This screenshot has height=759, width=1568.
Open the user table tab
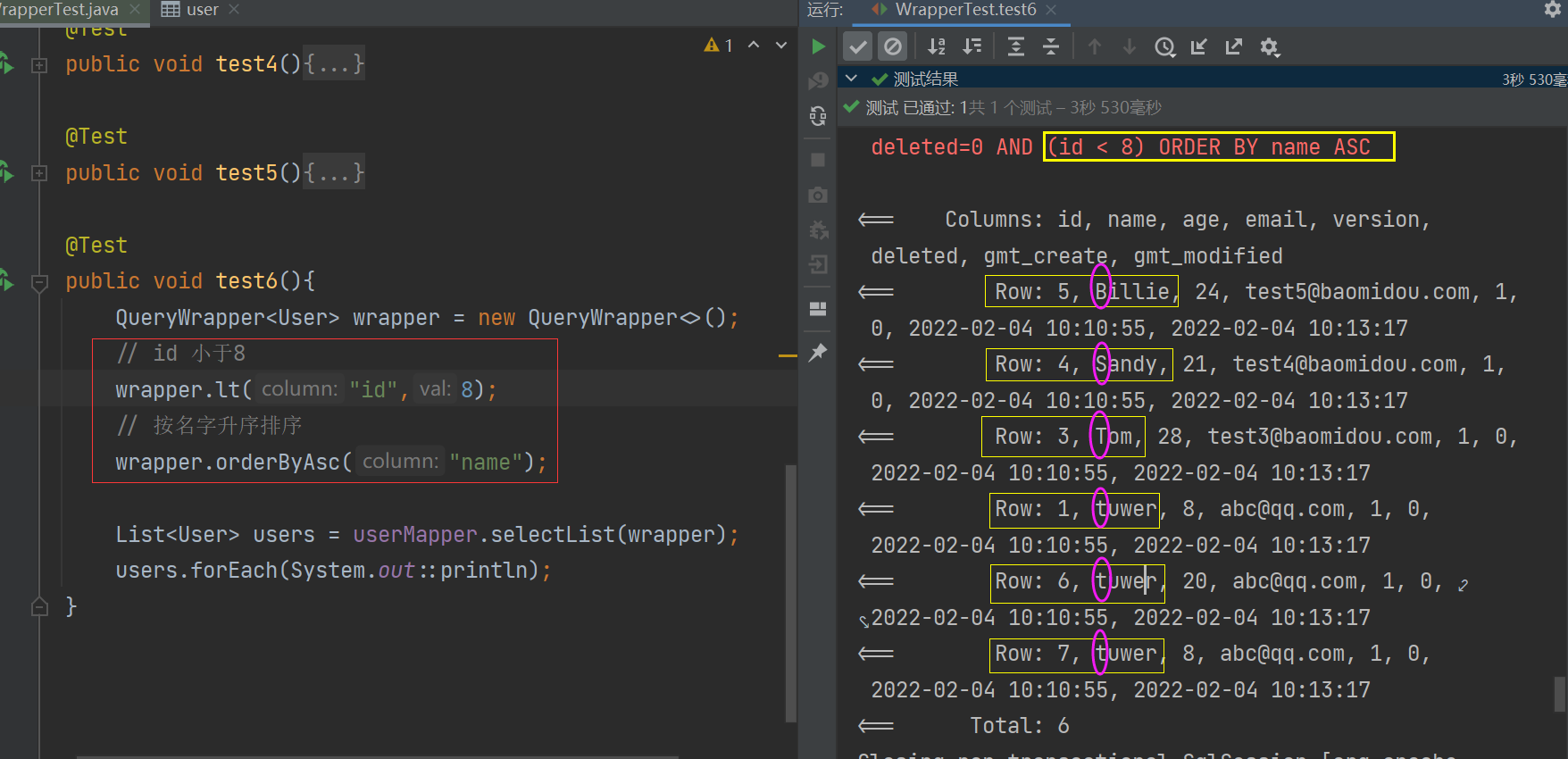[x=190, y=10]
